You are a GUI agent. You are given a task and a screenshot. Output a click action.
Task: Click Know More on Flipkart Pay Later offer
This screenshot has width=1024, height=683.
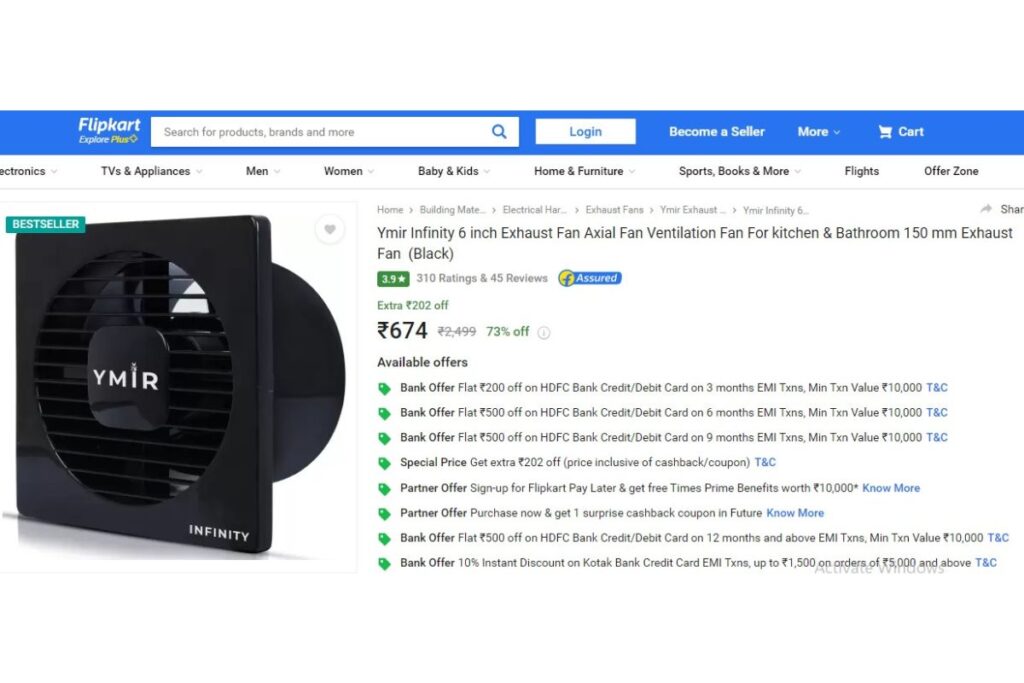[x=891, y=488]
